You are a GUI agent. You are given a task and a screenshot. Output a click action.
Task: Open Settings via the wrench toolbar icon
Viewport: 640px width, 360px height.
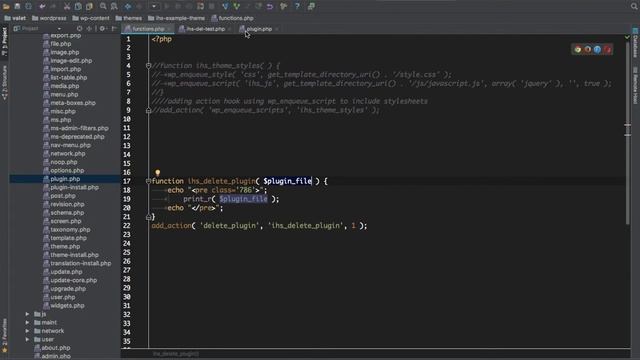tap(284, 6)
